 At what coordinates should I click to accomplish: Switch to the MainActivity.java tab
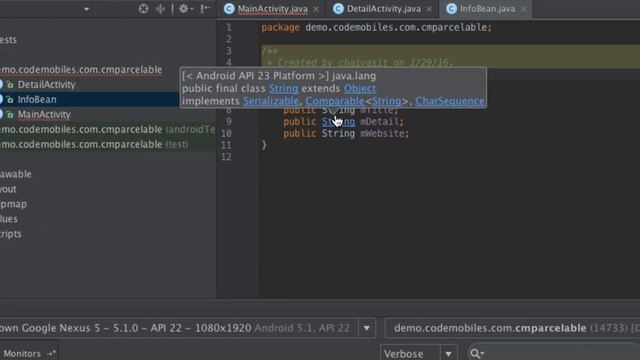click(x=273, y=9)
